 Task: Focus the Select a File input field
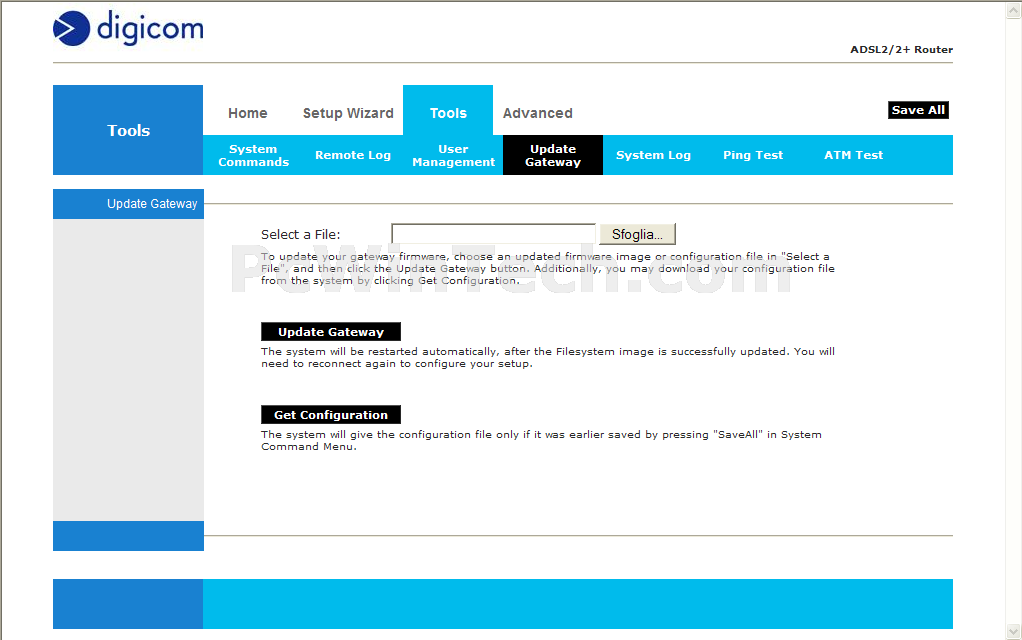coord(493,234)
